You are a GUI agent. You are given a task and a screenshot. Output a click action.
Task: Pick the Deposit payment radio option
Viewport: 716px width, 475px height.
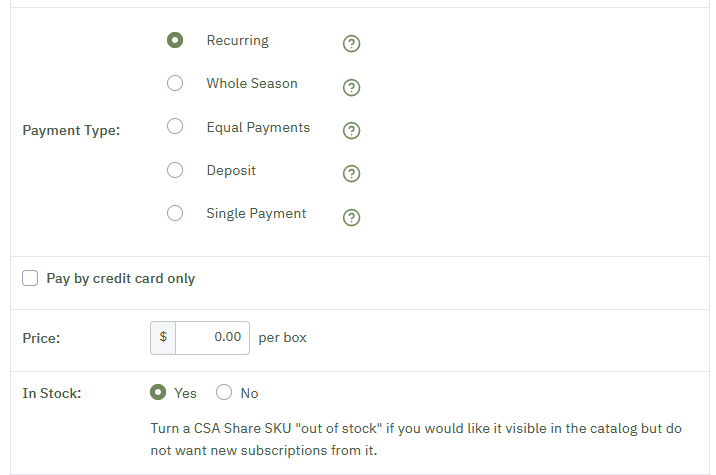coord(175,170)
